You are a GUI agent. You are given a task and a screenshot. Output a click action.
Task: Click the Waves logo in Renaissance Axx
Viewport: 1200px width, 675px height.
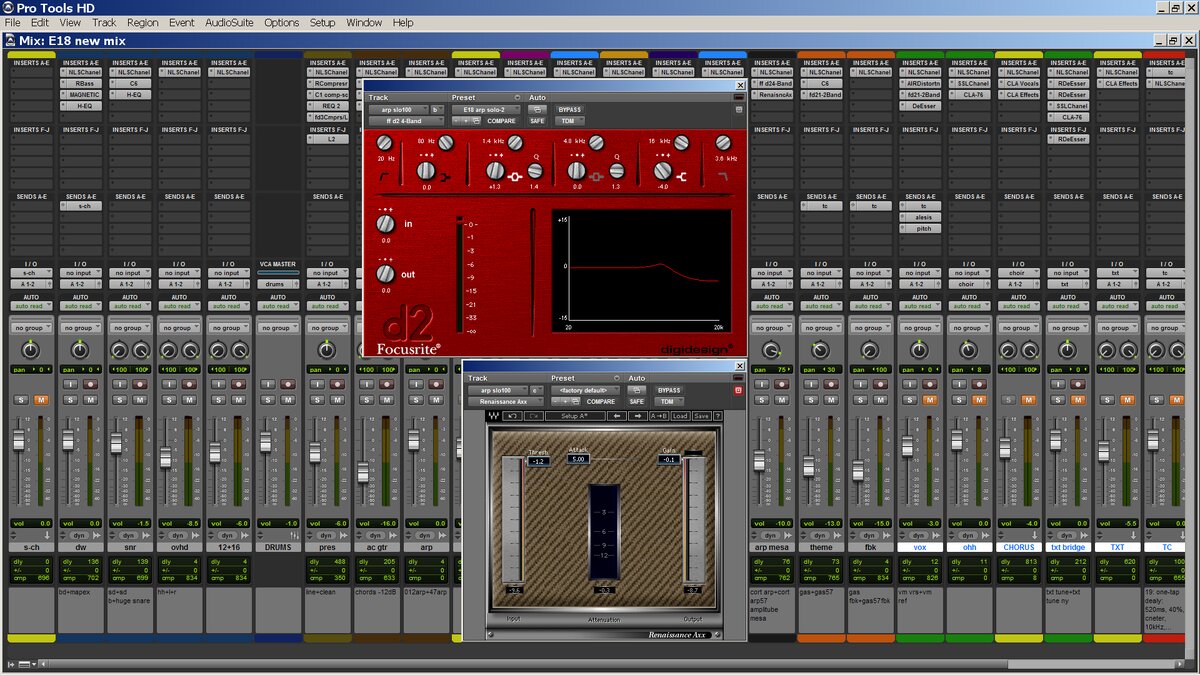[x=494, y=416]
